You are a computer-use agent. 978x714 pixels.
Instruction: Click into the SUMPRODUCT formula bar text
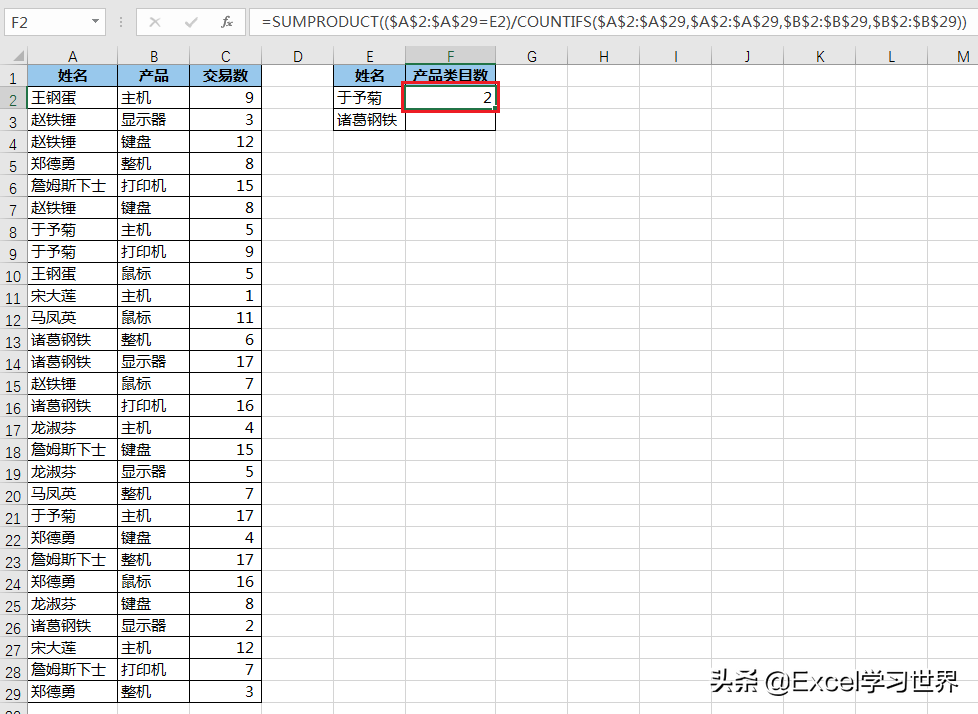(614, 22)
